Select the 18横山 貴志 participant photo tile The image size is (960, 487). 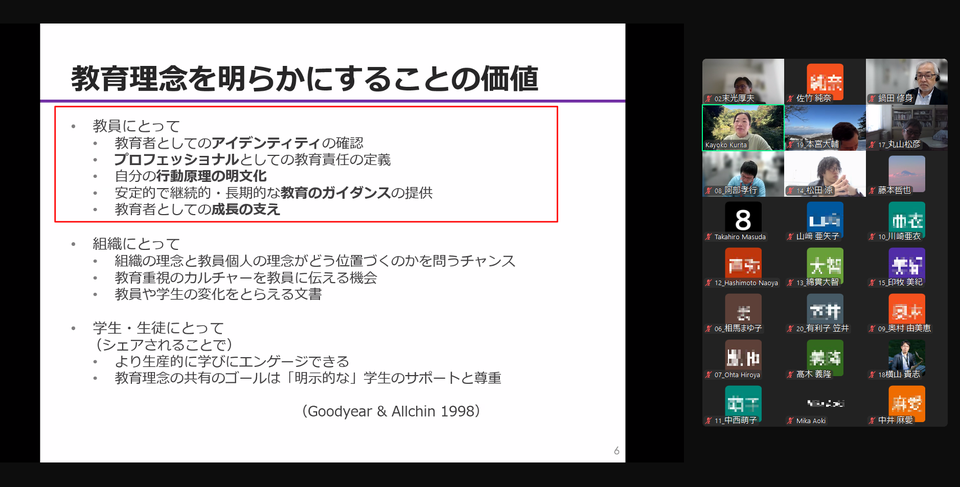point(906,357)
